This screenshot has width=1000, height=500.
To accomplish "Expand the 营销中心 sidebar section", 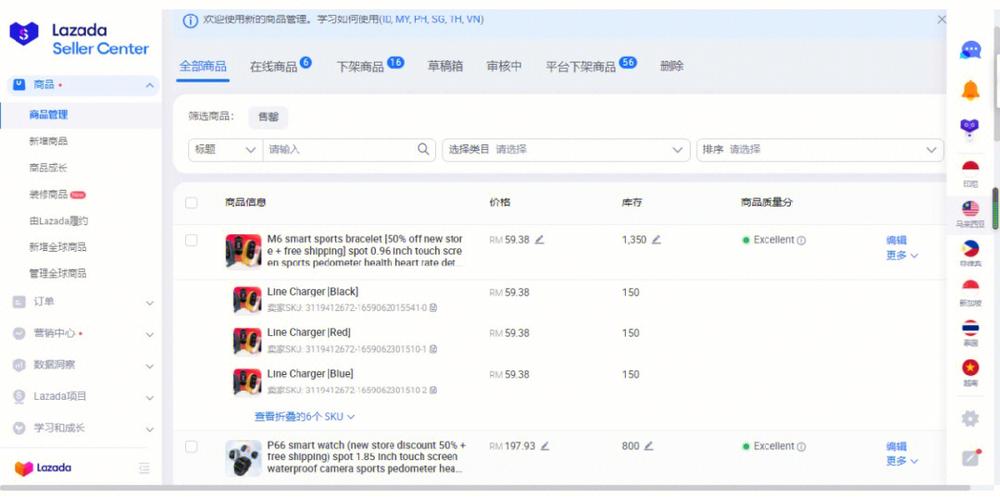I will click(x=149, y=334).
